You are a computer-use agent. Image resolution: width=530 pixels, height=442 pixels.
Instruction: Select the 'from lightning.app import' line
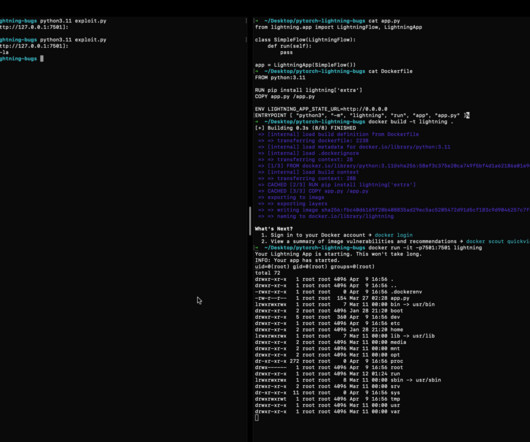(338, 27)
